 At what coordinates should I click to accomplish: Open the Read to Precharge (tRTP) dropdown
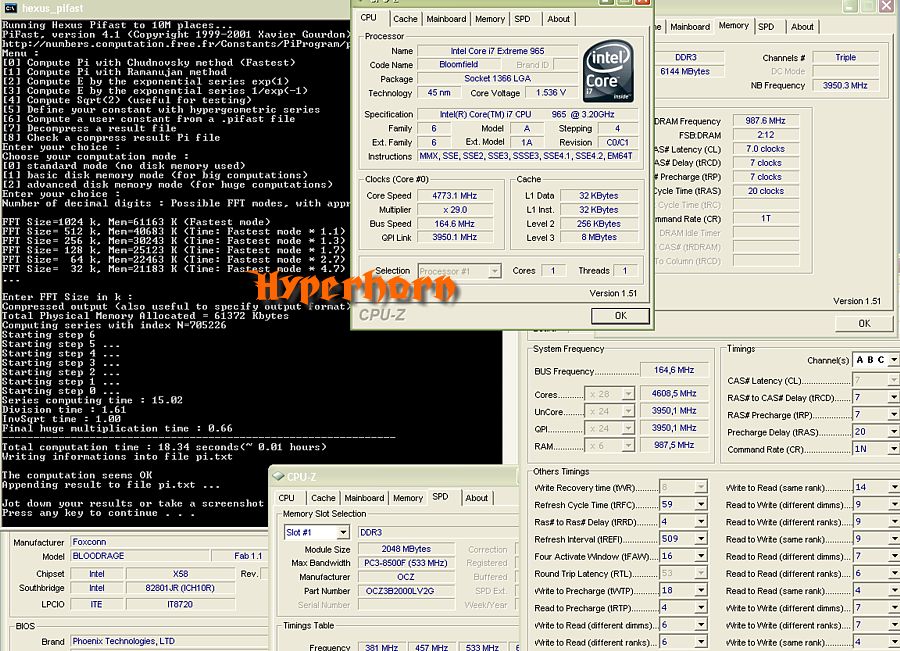point(701,608)
